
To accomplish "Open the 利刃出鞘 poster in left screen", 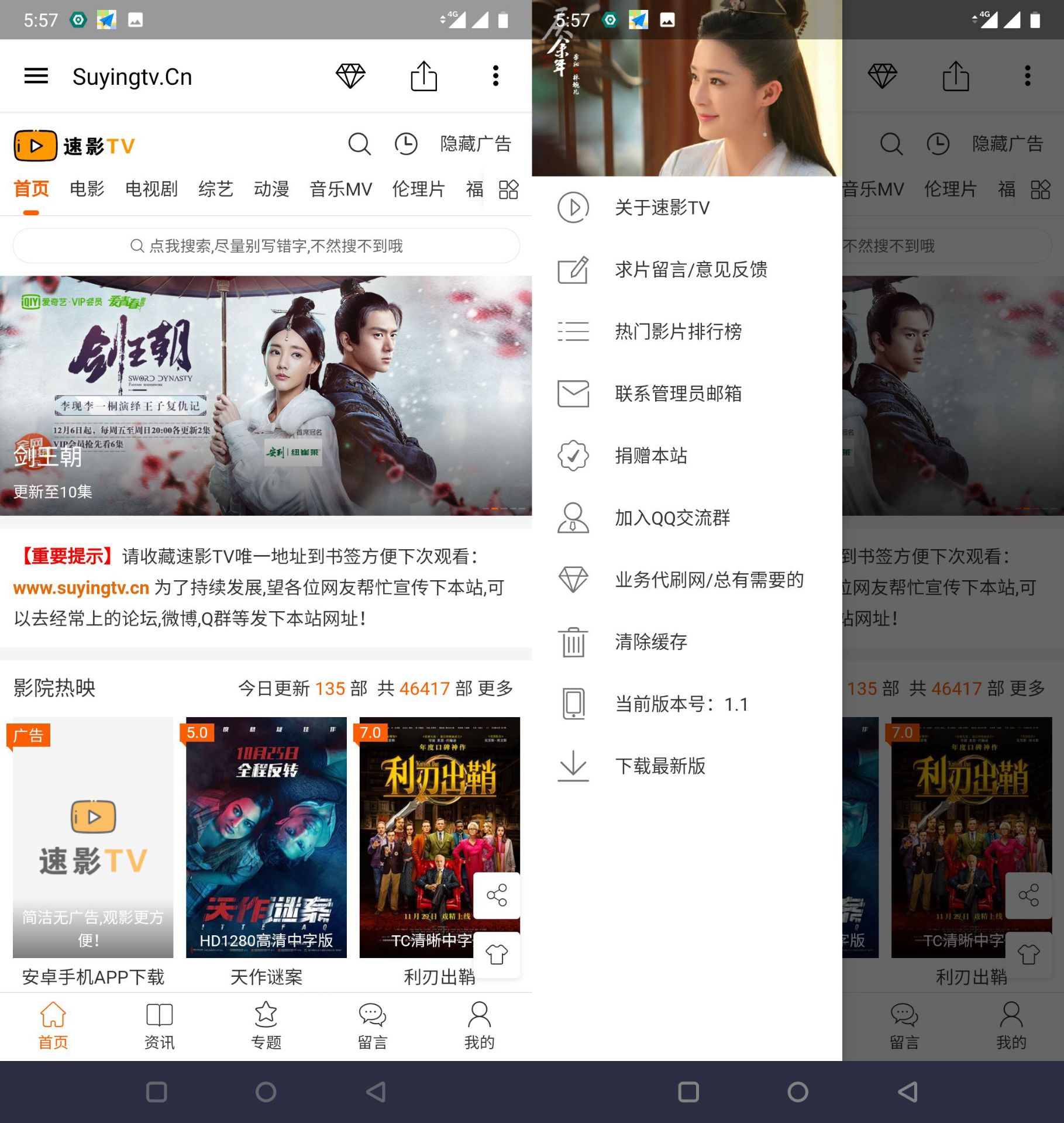I will [x=439, y=837].
